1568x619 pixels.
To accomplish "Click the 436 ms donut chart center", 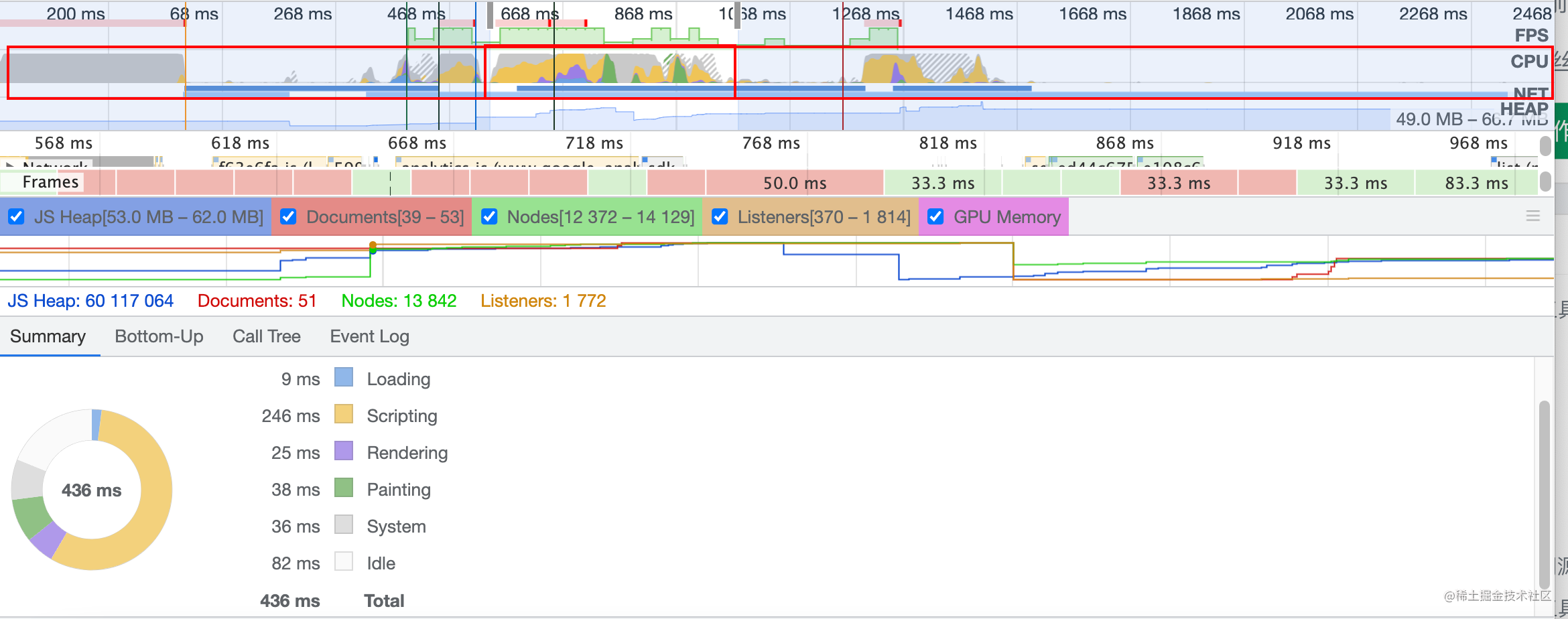I will click(x=92, y=490).
